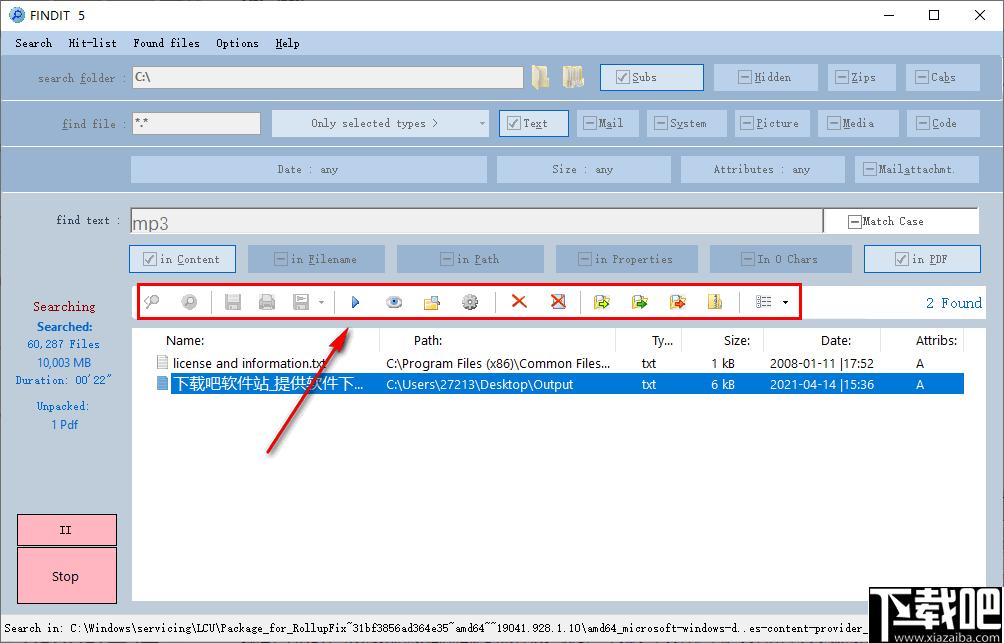Viewport: 1004px width, 643px height.
Task: Enable Match Case option
Action: [901, 222]
